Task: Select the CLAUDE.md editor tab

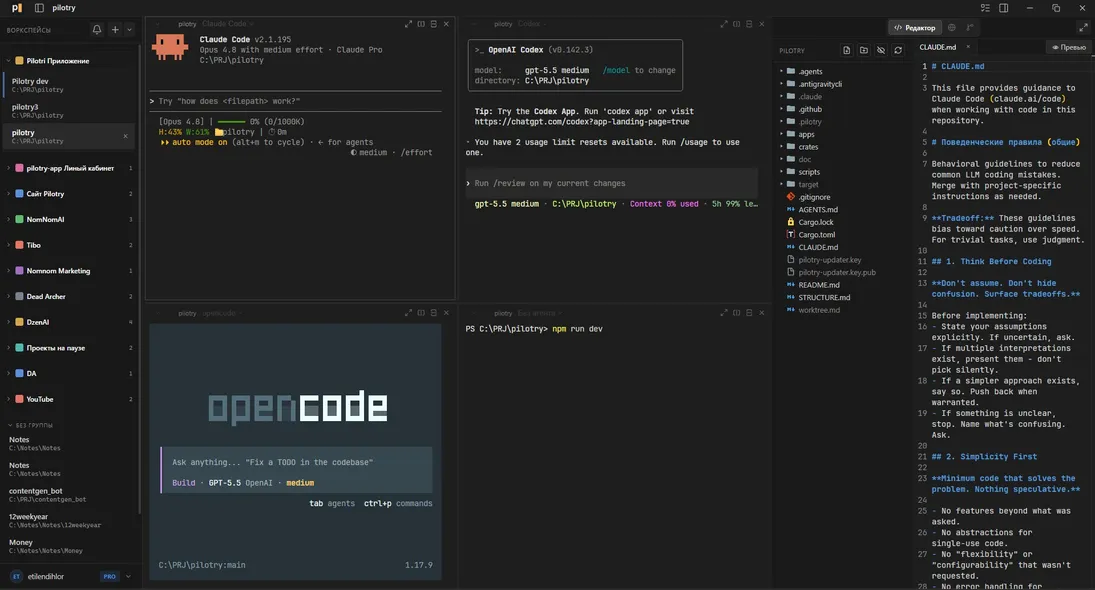Action: click(938, 47)
